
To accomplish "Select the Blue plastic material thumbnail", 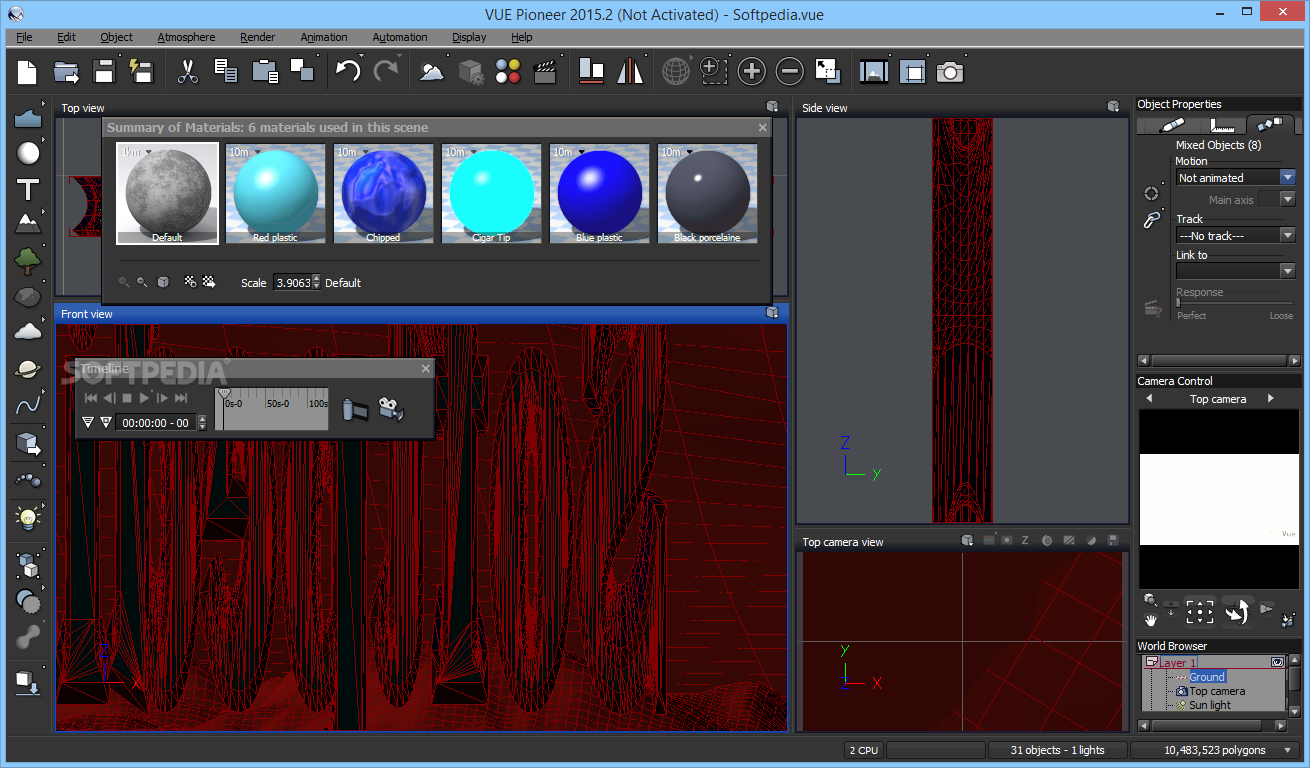I will click(x=600, y=193).
